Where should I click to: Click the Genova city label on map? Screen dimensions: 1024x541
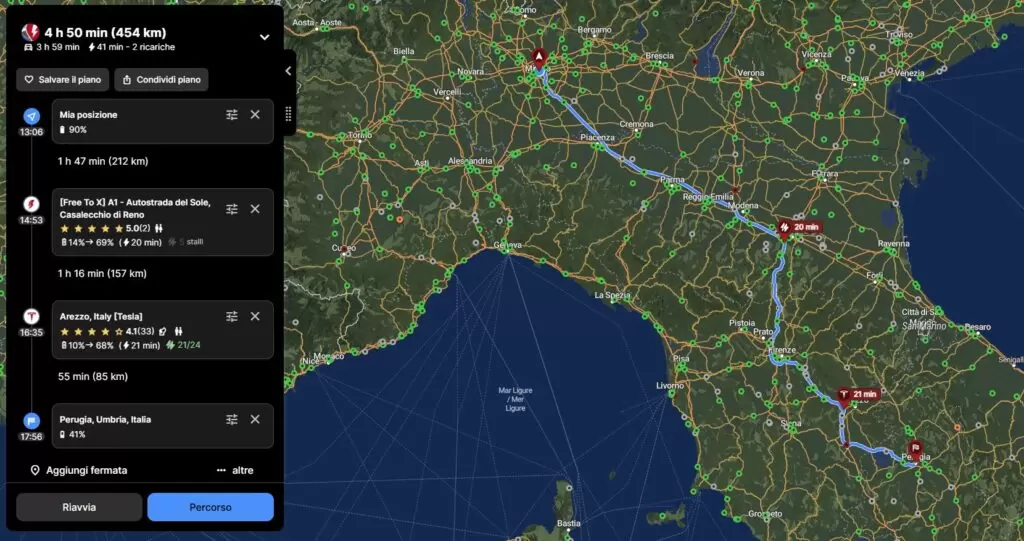click(508, 245)
